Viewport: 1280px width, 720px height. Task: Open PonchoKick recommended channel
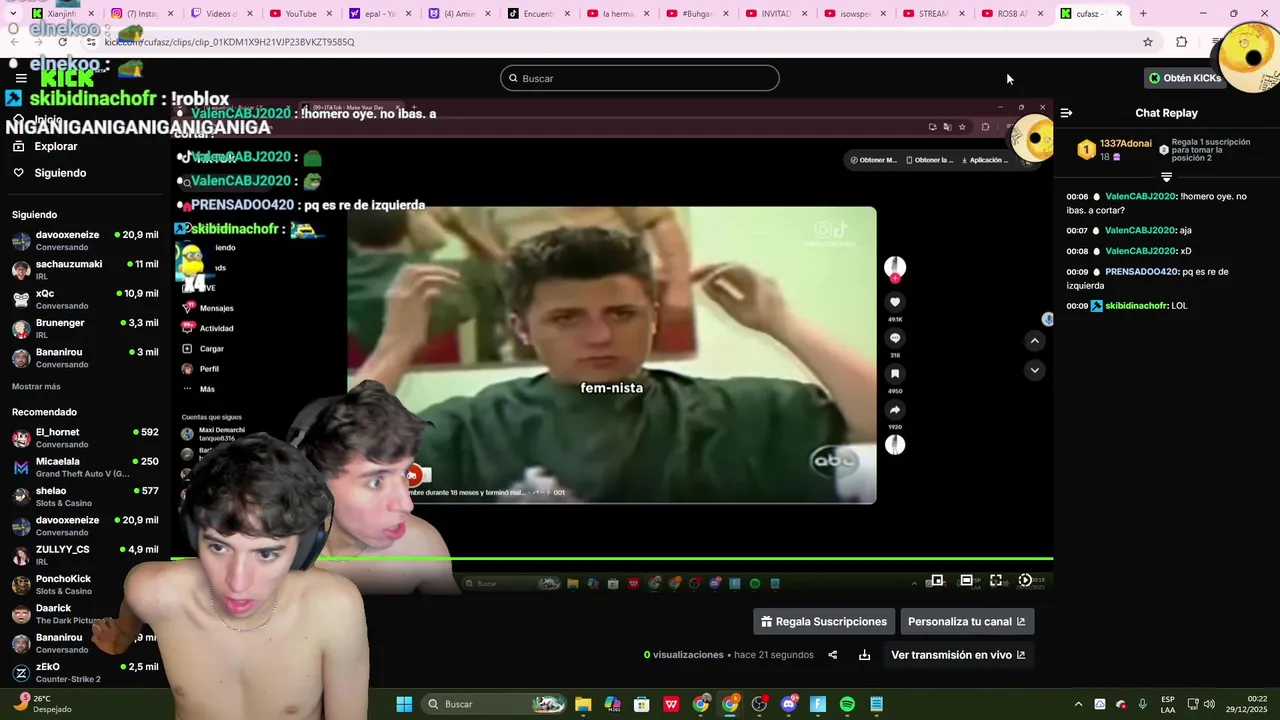click(x=85, y=584)
